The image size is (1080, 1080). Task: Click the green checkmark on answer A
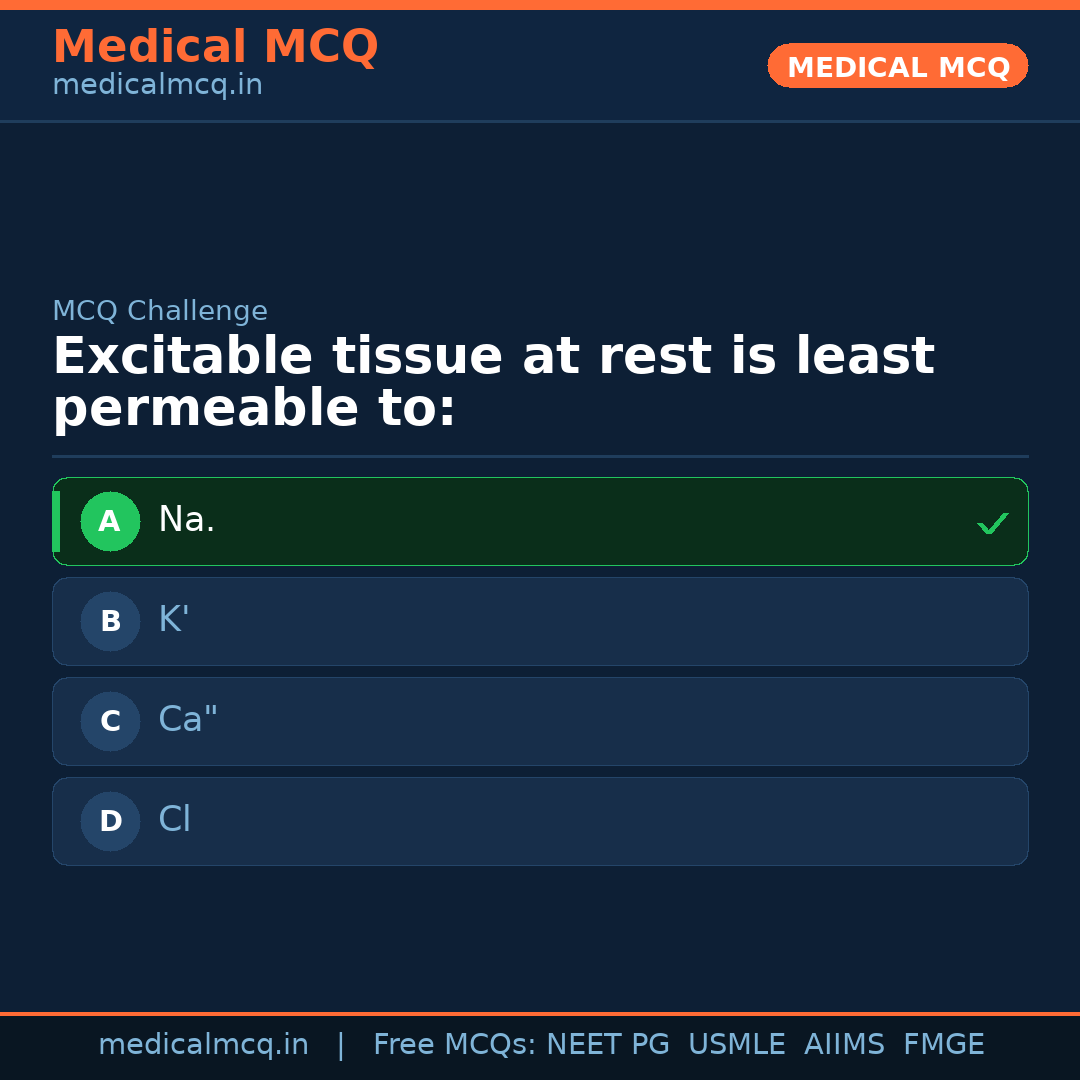pos(992,522)
